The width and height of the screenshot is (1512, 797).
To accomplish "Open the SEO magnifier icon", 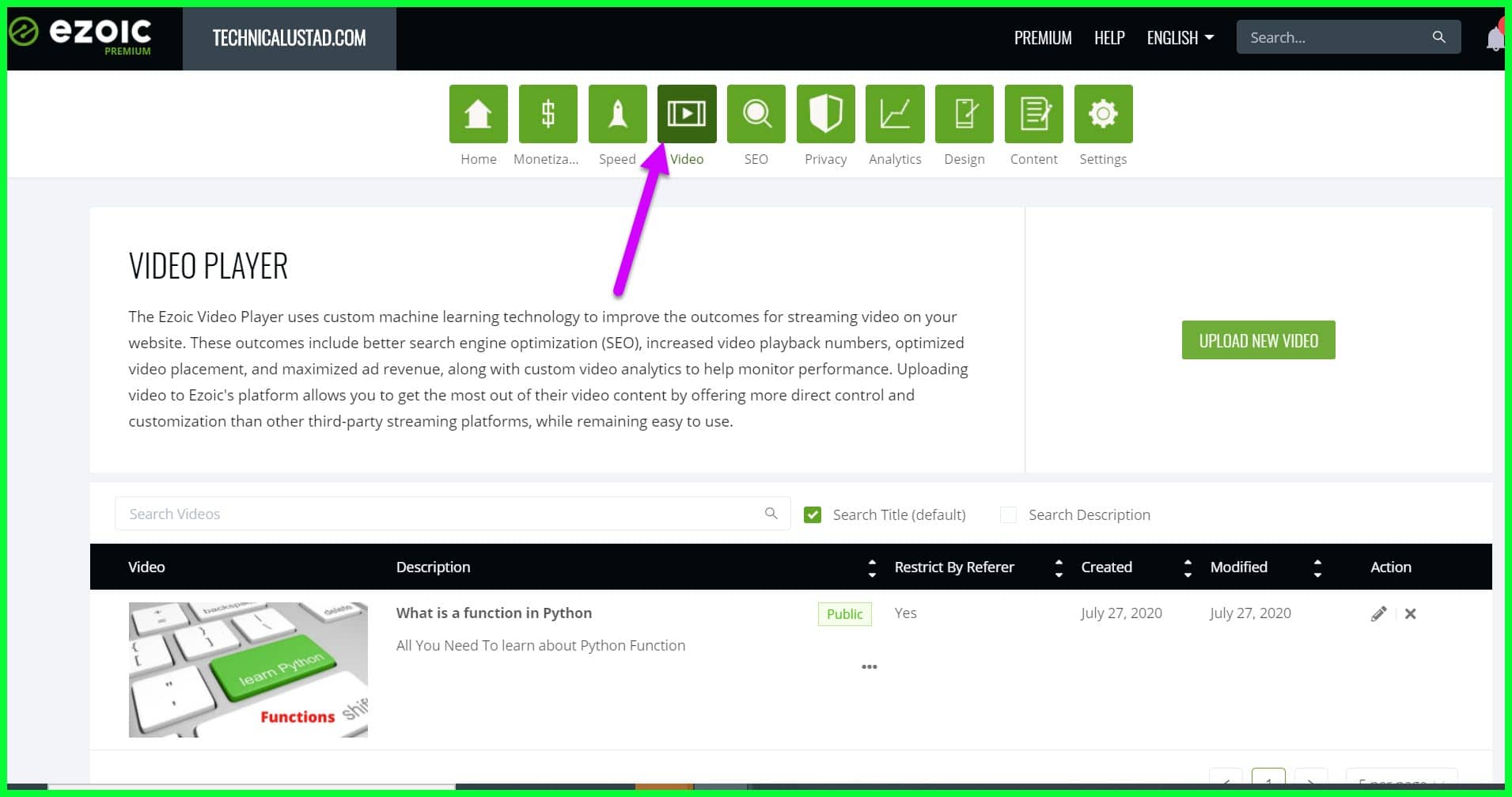I will click(756, 114).
